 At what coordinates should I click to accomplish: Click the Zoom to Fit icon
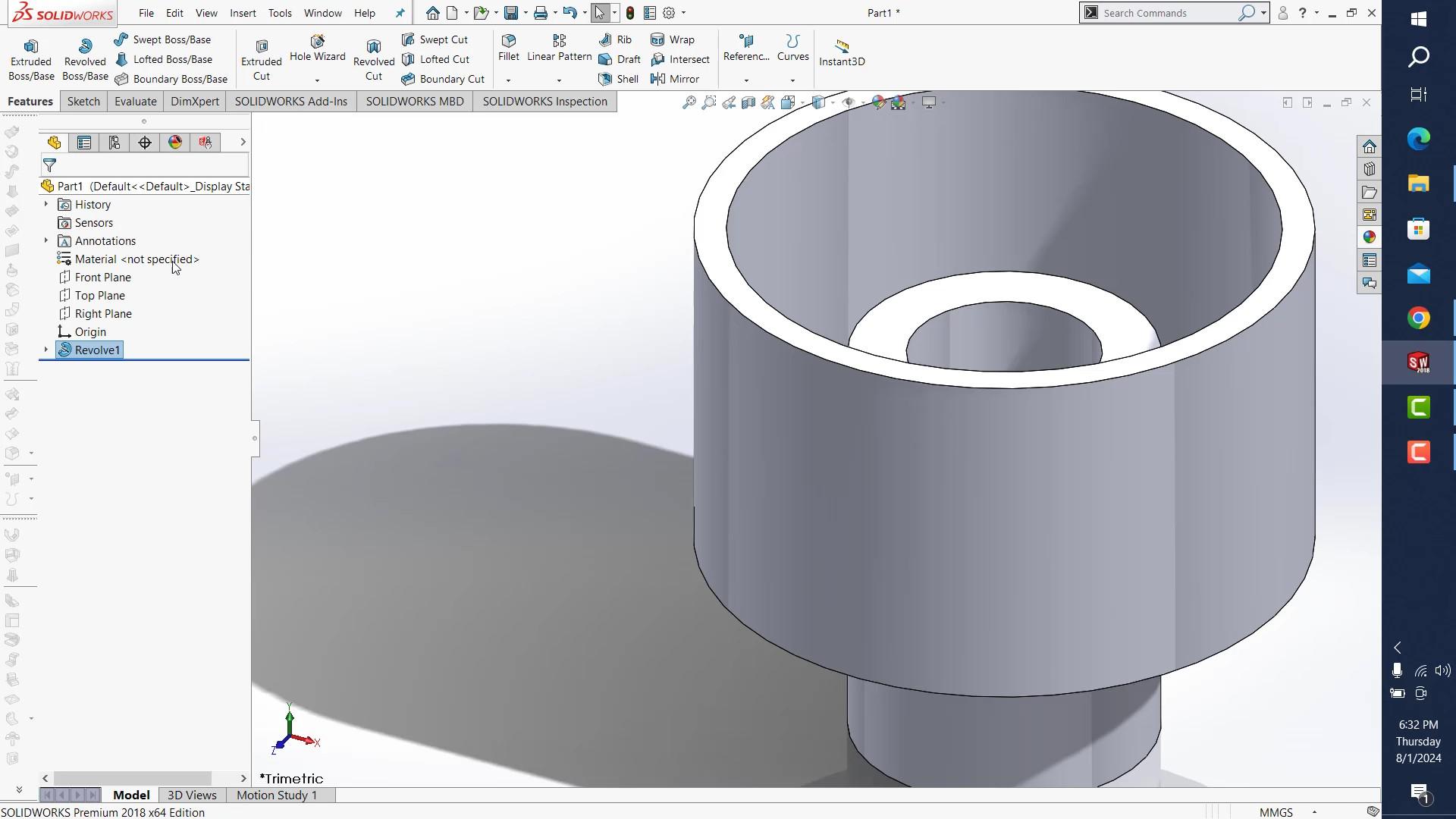point(689,102)
